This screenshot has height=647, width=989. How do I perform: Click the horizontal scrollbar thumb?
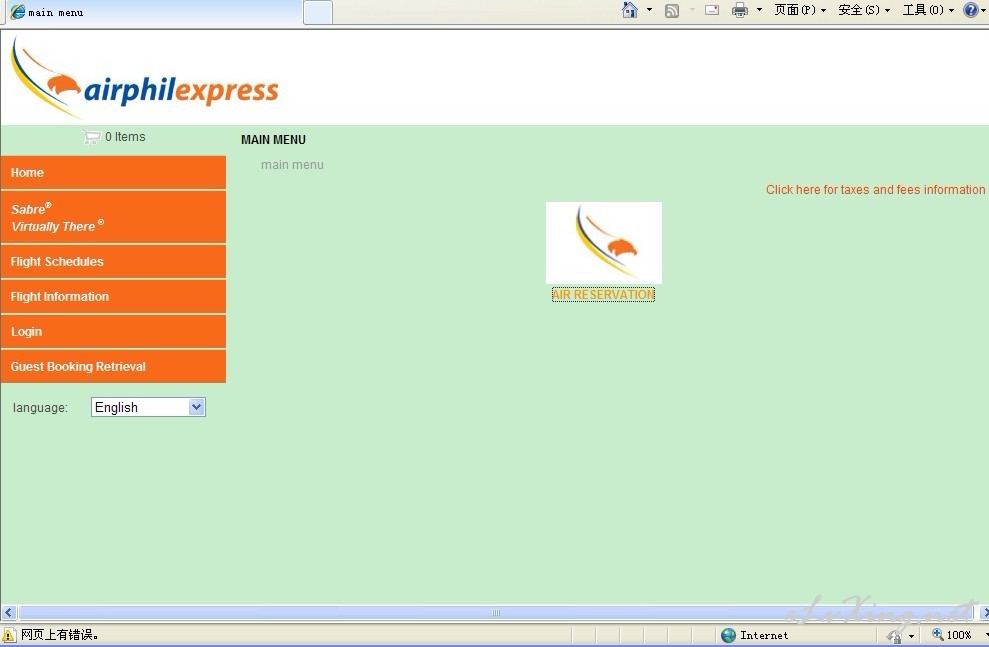pyautogui.click(x=496, y=612)
